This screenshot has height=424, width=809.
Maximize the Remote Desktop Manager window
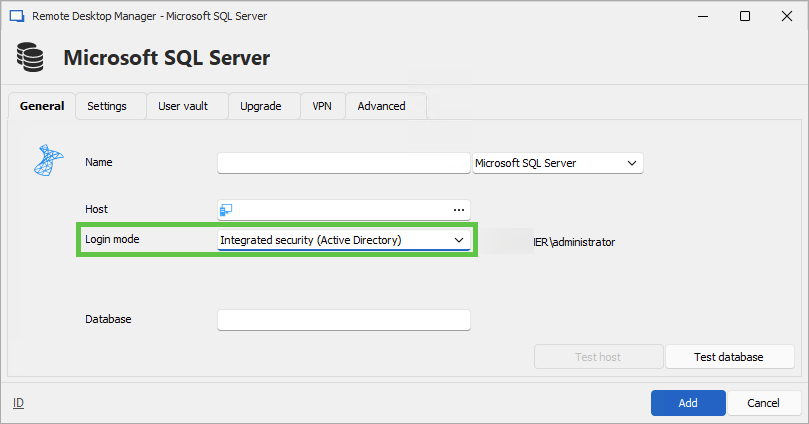(x=745, y=17)
